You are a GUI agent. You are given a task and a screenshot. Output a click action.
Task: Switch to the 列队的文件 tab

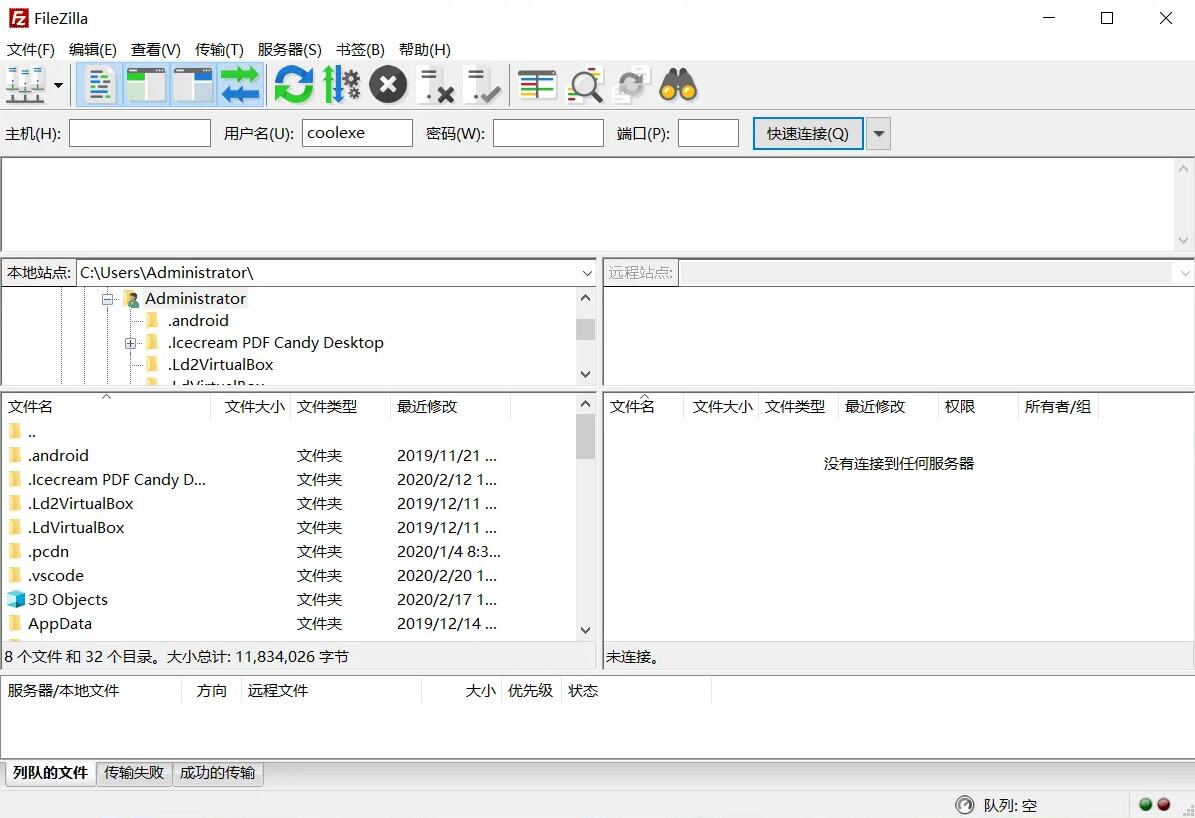[50, 773]
